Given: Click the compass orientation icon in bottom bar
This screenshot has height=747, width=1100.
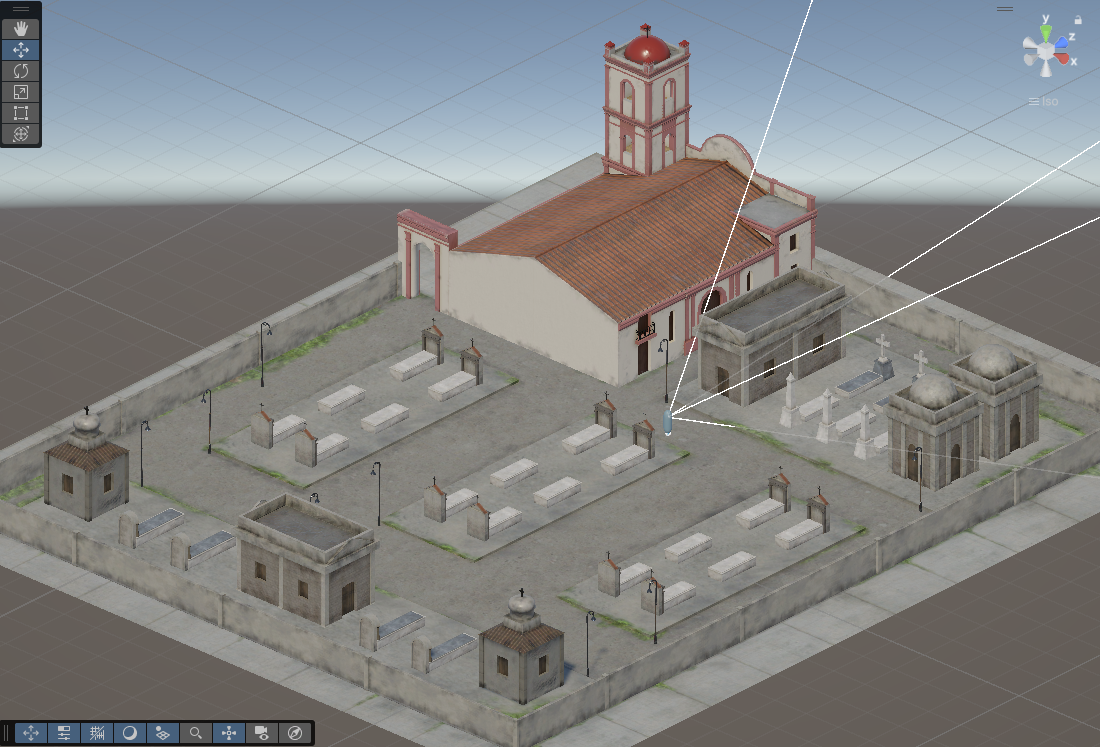Looking at the screenshot, I should [x=295, y=733].
